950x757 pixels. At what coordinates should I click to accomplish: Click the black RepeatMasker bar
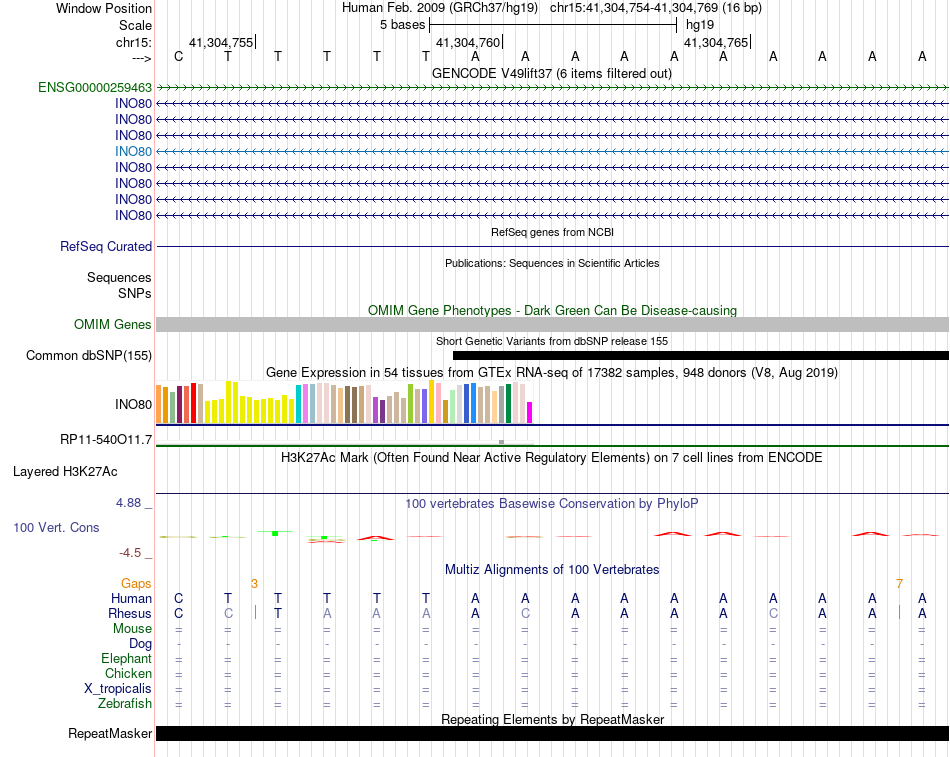pyautogui.click(x=552, y=733)
